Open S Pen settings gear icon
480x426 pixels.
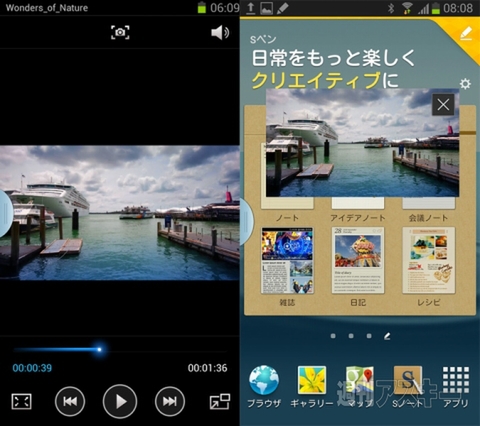tap(465, 83)
